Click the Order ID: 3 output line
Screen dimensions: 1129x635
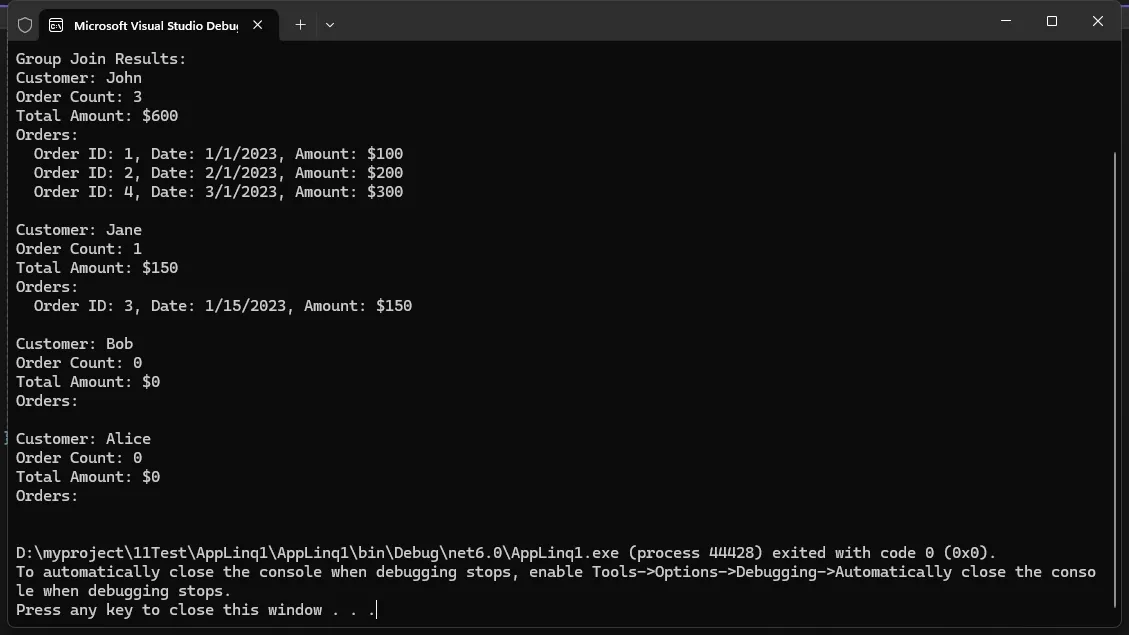coord(222,306)
